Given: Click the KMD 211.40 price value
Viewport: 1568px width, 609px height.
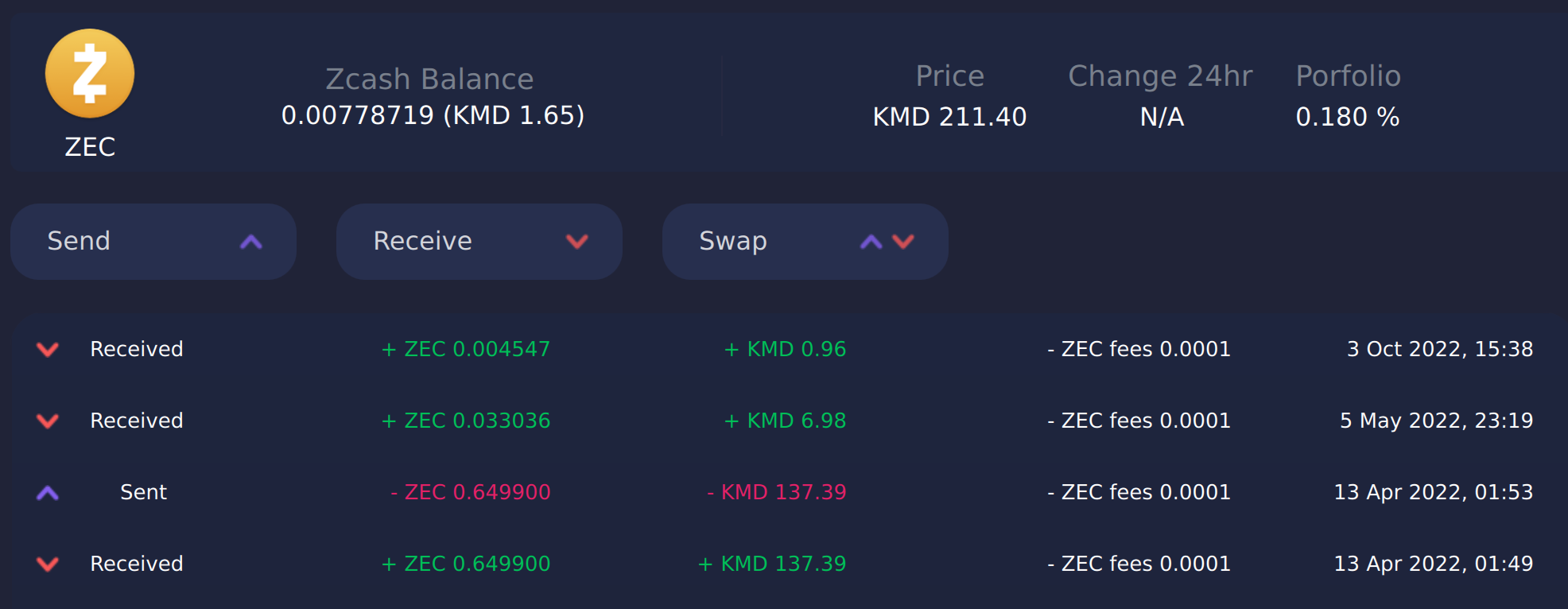Looking at the screenshot, I should click(949, 116).
